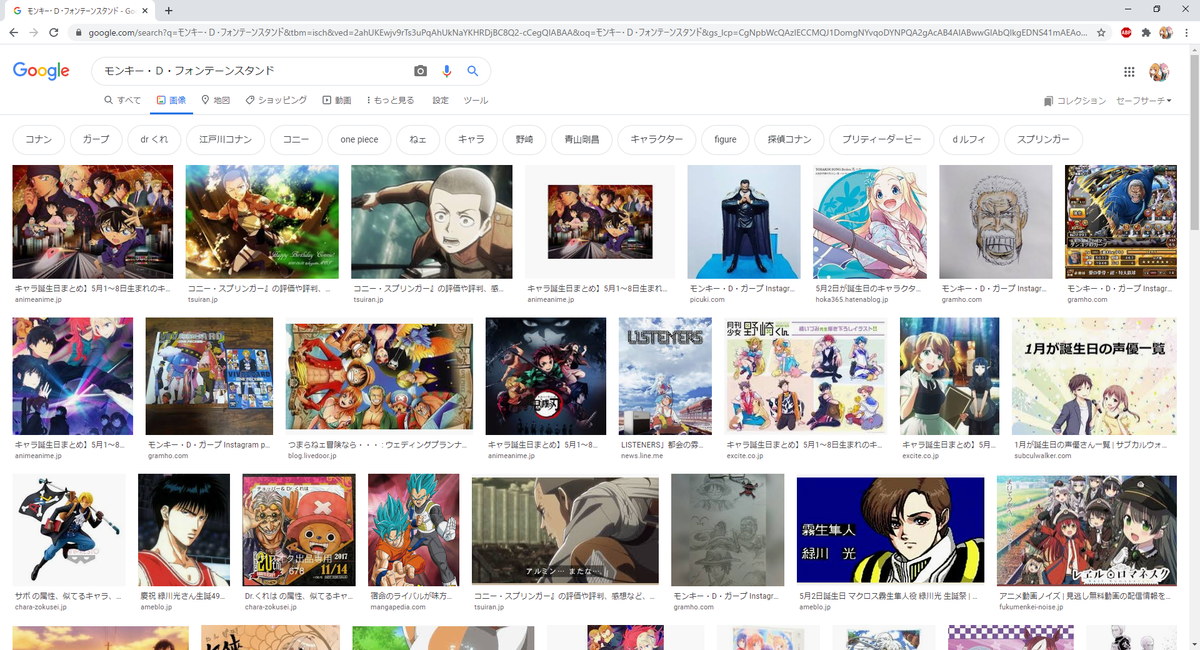Screen dimensions: 1200x650
Task: Switch to the 地図 maps tab
Action: pyautogui.click(x=215, y=100)
